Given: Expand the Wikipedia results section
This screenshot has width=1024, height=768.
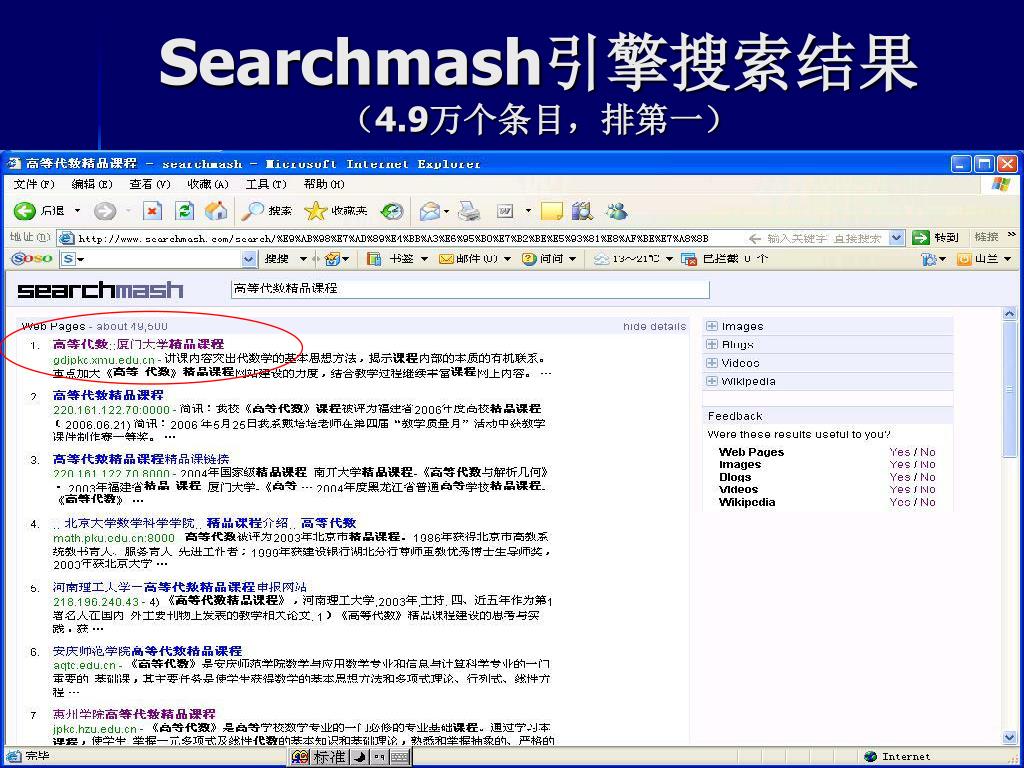Looking at the screenshot, I should [x=712, y=381].
